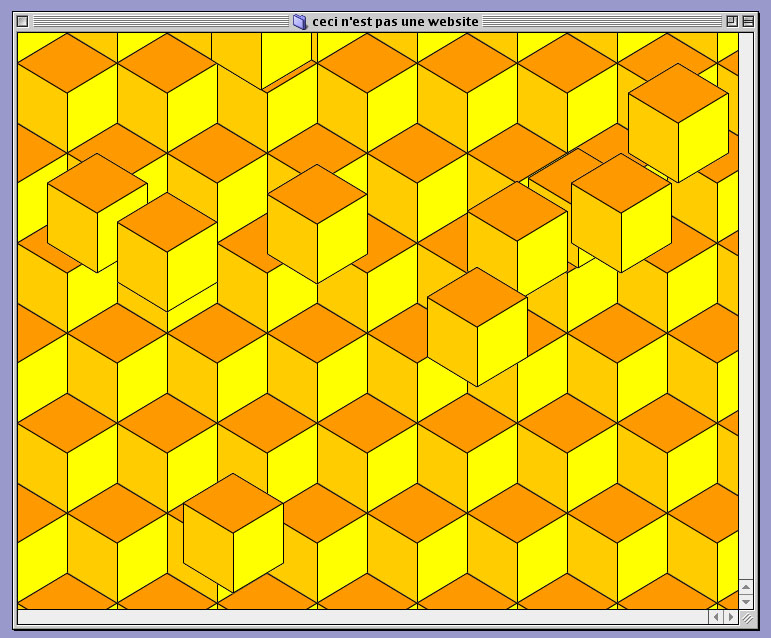Image resolution: width=771 pixels, height=638 pixels.
Task: Click the horizontal scroll left arrow
Action: (716, 617)
